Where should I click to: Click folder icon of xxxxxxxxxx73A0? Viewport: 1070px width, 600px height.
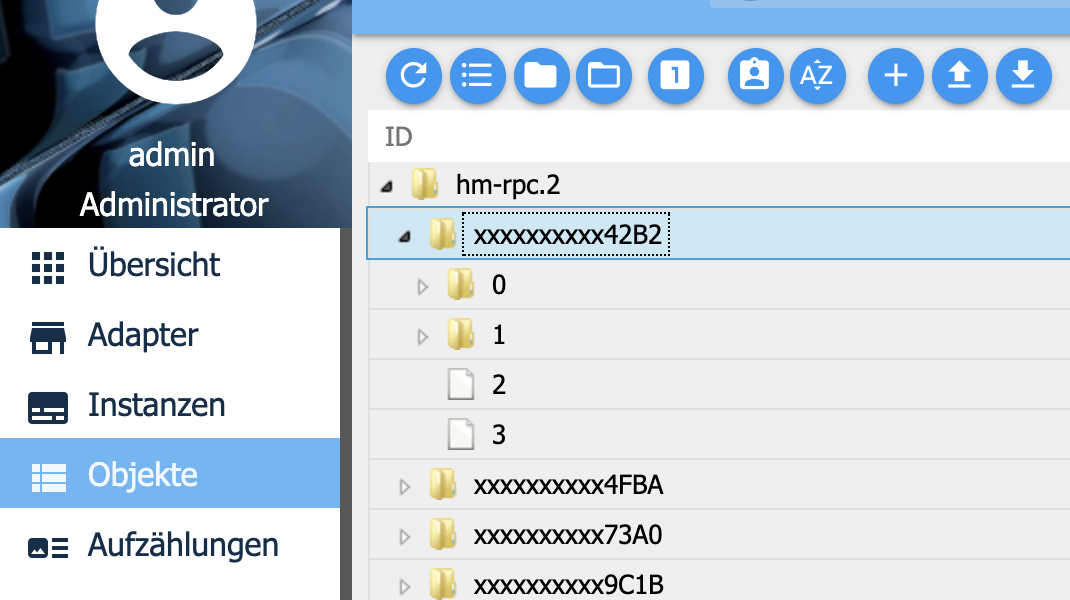coord(443,534)
